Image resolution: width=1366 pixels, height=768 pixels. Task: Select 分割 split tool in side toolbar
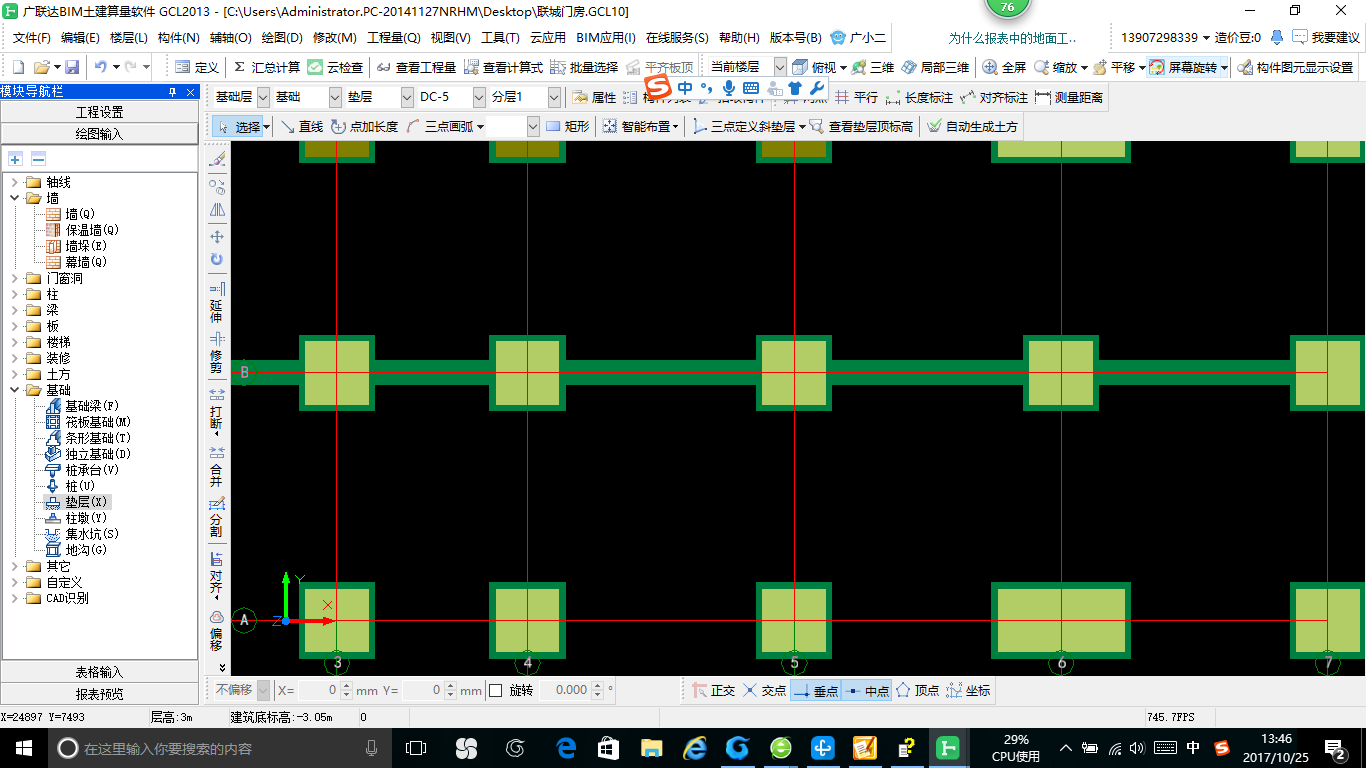[217, 517]
